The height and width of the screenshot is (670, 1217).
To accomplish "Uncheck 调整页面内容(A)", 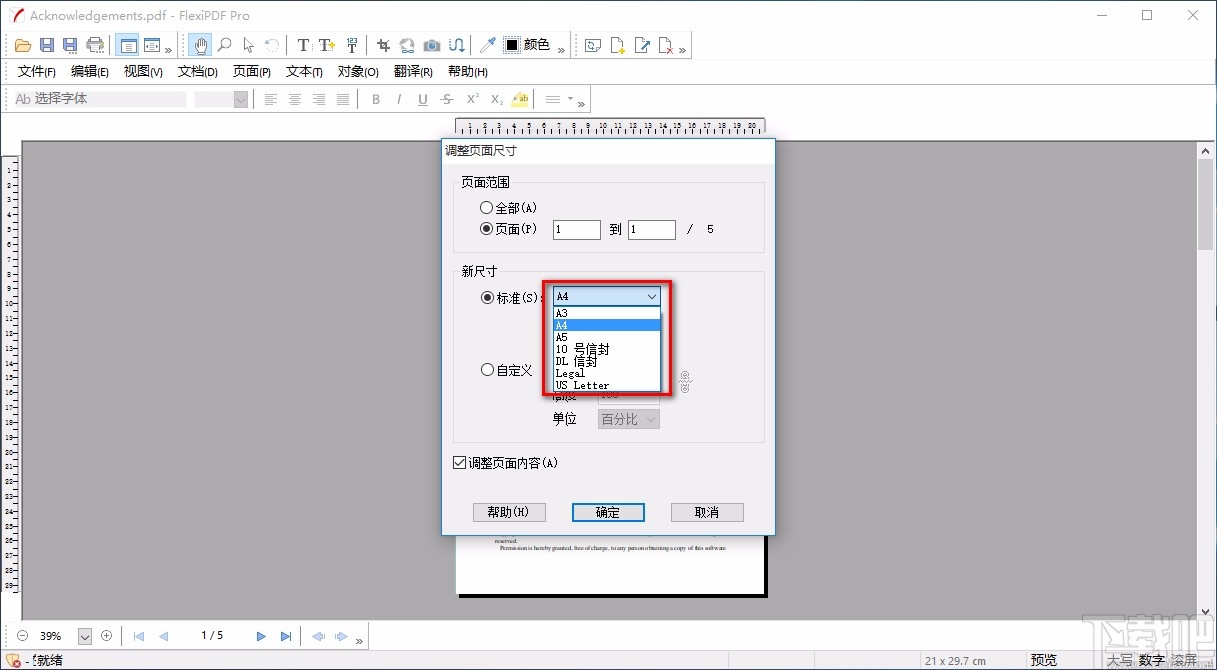I will coord(458,462).
